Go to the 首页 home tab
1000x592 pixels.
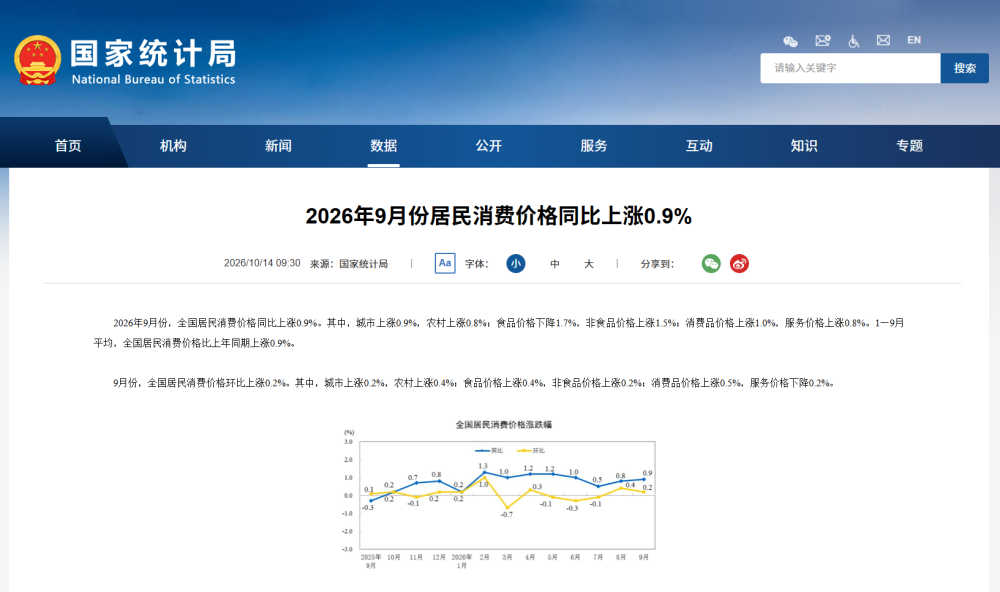tap(68, 146)
